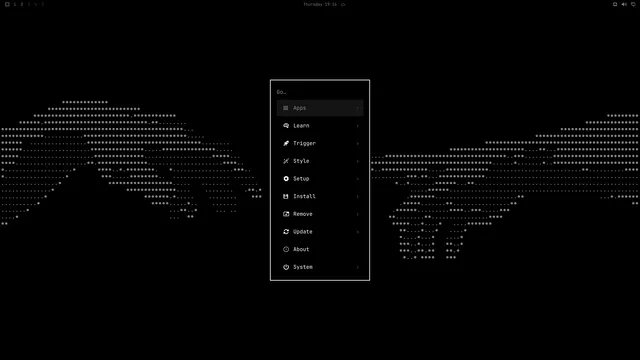Screen dimensions: 640x360
Task: Switch to workspace 5
Action: click(42, 4)
